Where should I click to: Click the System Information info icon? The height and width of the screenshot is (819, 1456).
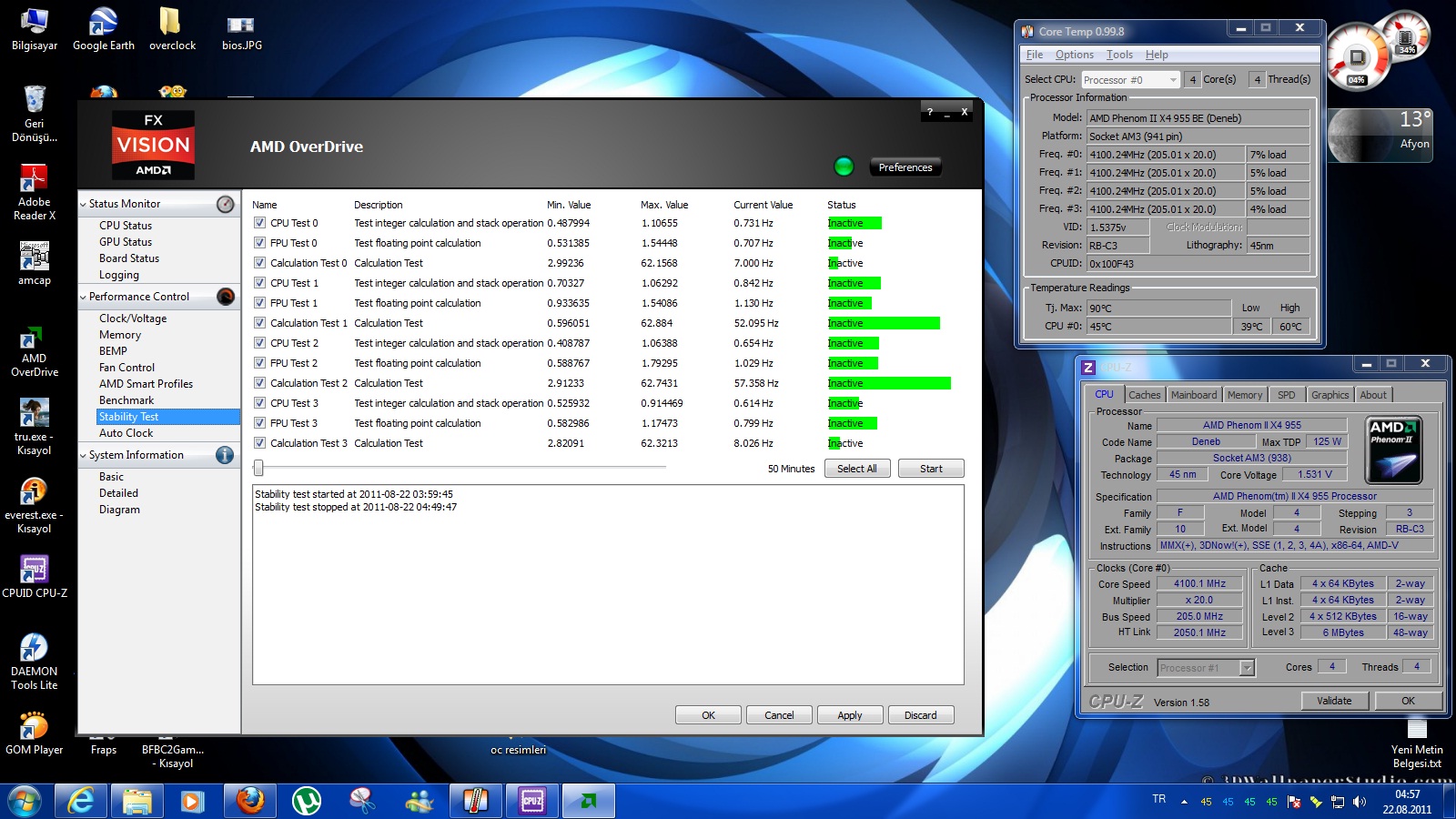pyautogui.click(x=225, y=455)
